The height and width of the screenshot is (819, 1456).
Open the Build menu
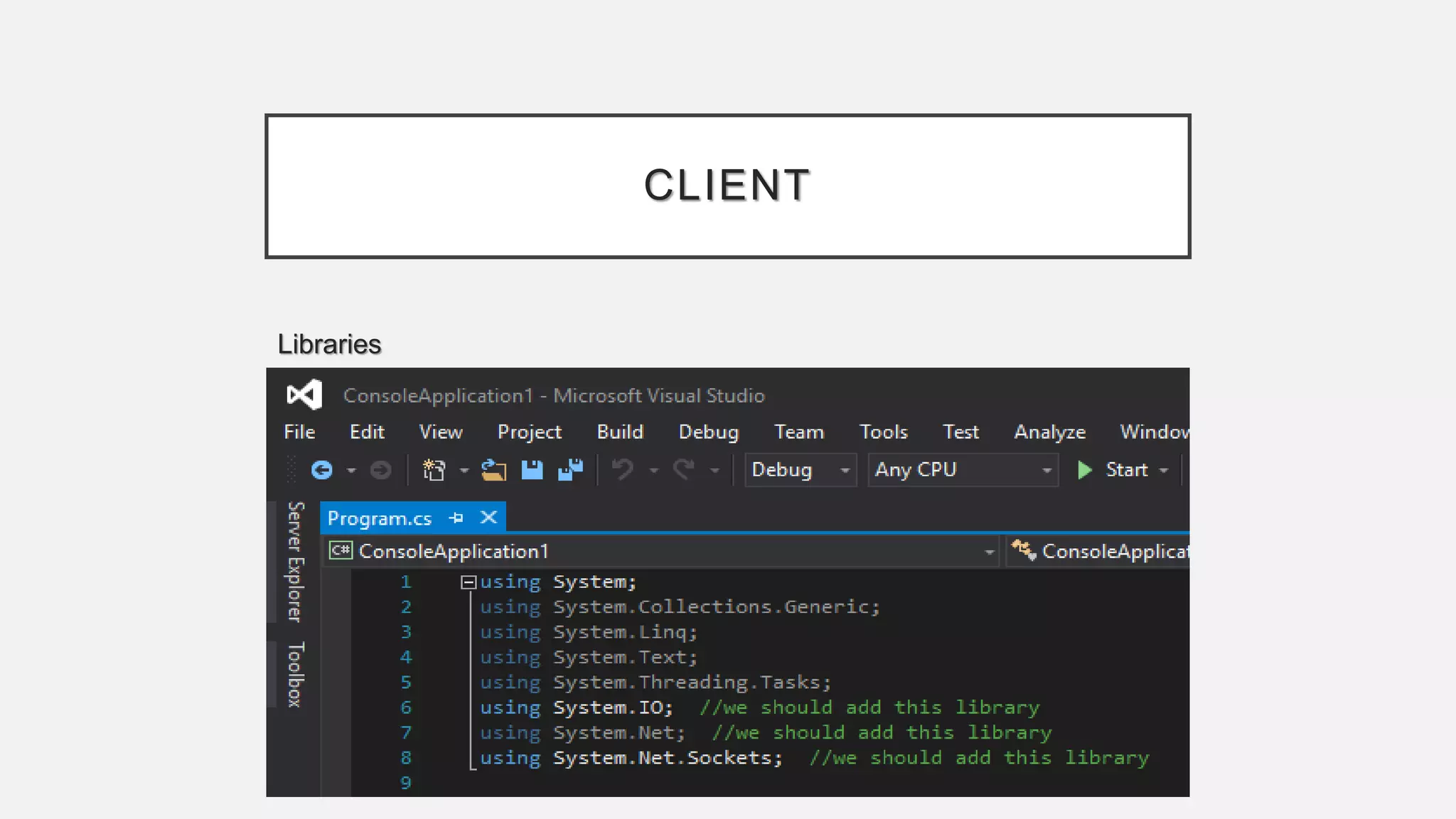tap(620, 432)
